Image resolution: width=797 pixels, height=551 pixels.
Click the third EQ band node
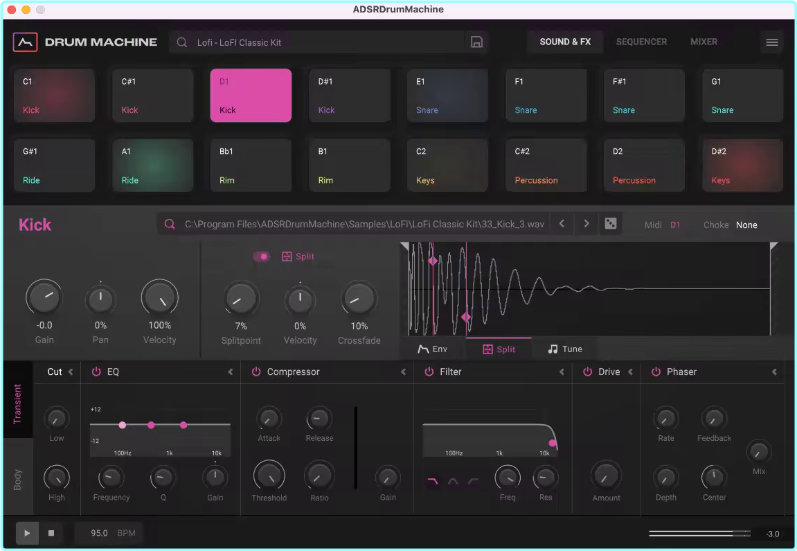[183, 425]
